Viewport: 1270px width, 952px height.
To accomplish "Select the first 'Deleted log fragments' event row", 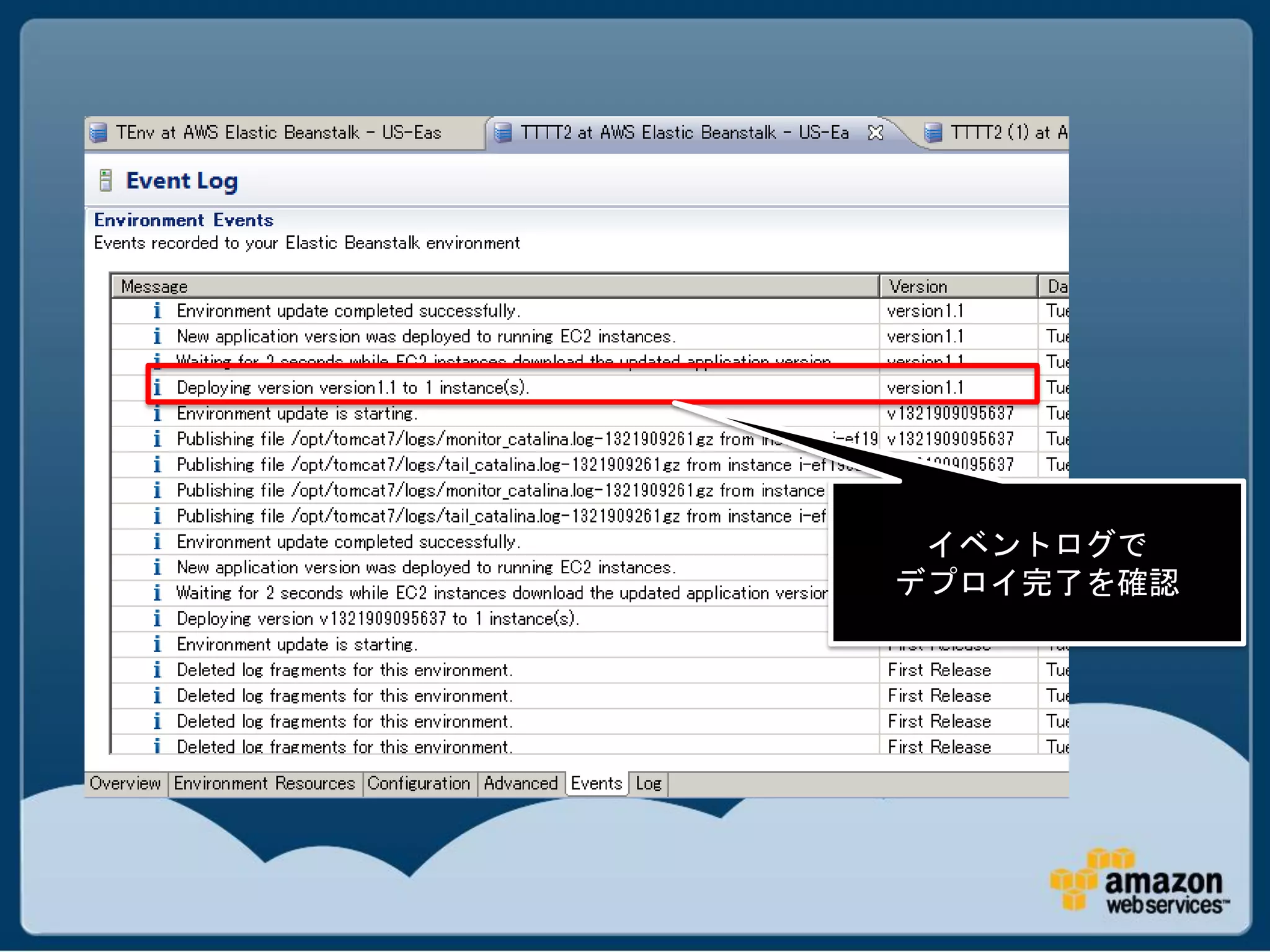I will pyautogui.click(x=344, y=670).
